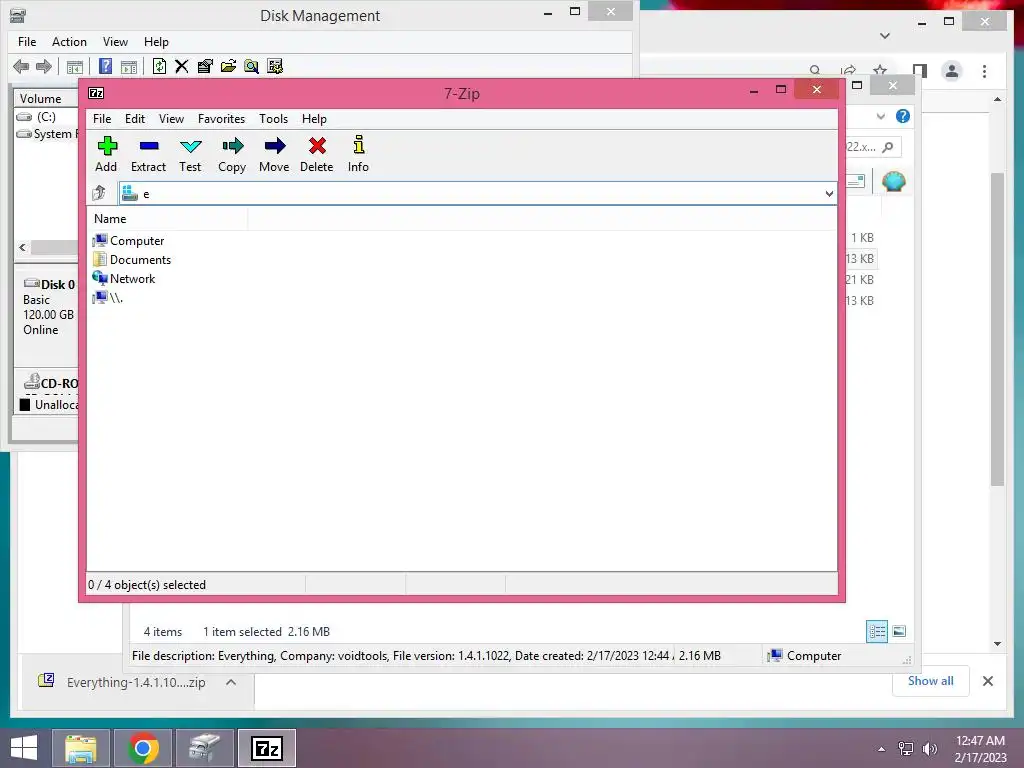The height and width of the screenshot is (768, 1024).
Task: Close the Chrome downloads bar
Action: click(987, 681)
